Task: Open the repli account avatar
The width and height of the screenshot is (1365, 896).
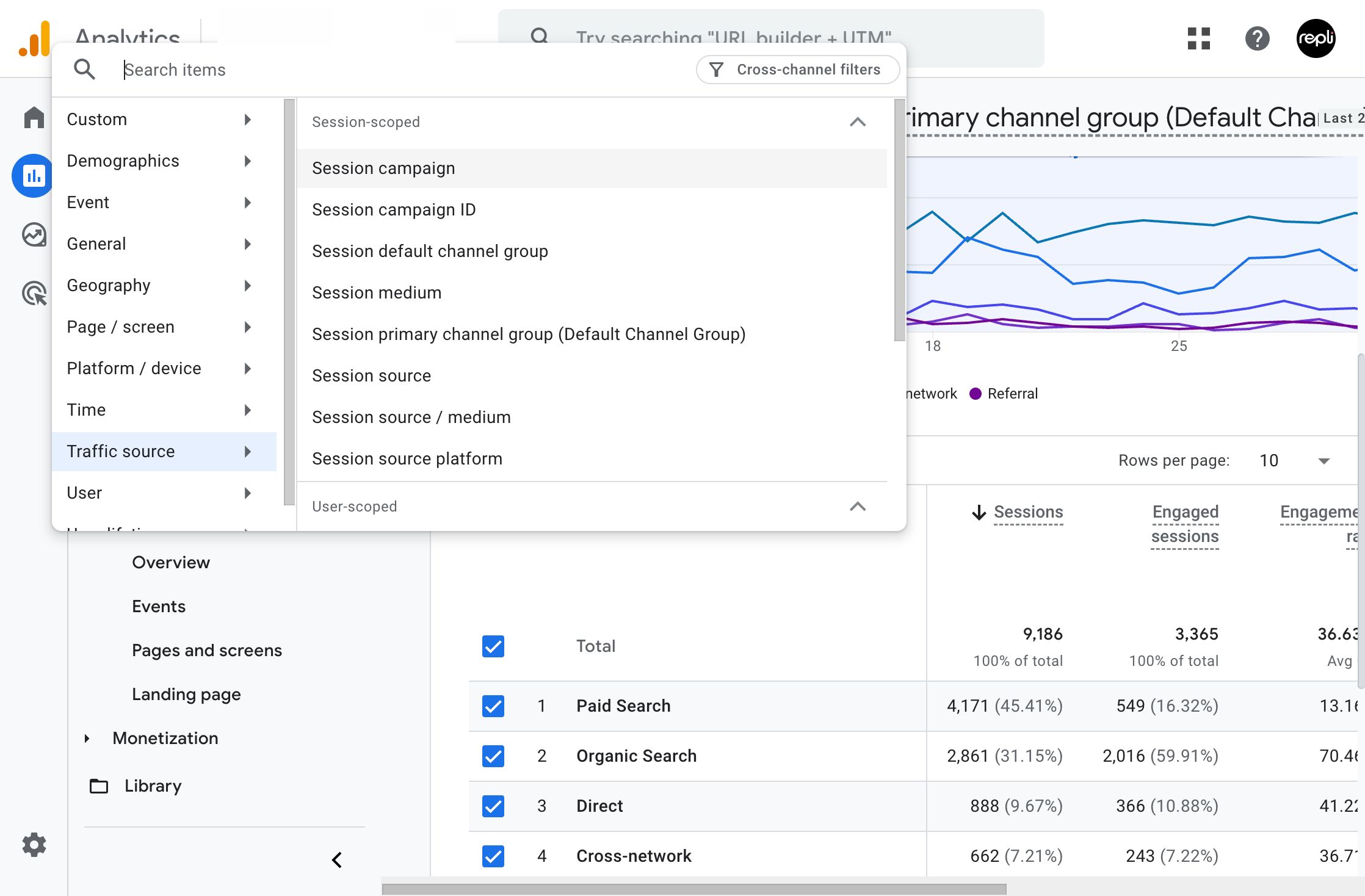Action: (1316, 38)
